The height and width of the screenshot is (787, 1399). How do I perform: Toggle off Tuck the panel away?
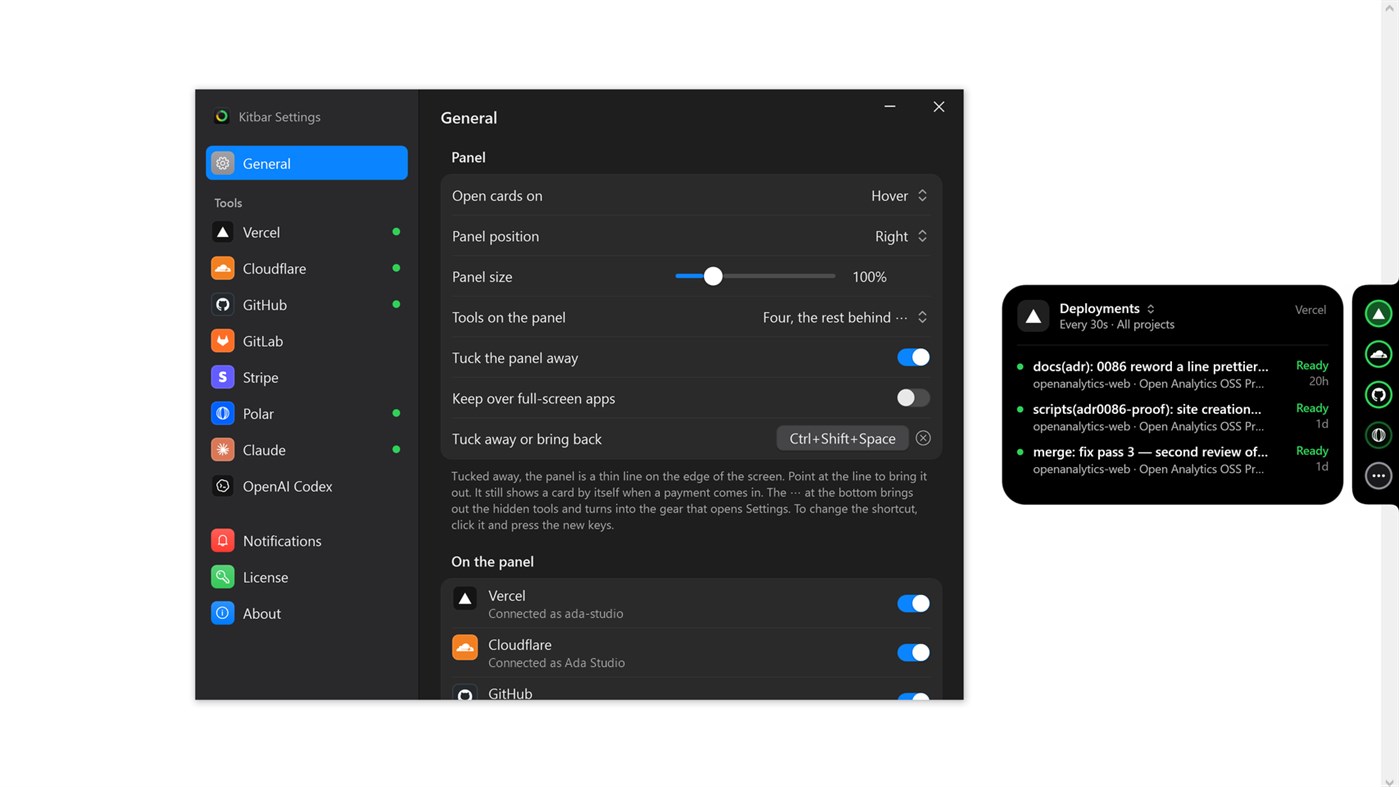tap(913, 358)
